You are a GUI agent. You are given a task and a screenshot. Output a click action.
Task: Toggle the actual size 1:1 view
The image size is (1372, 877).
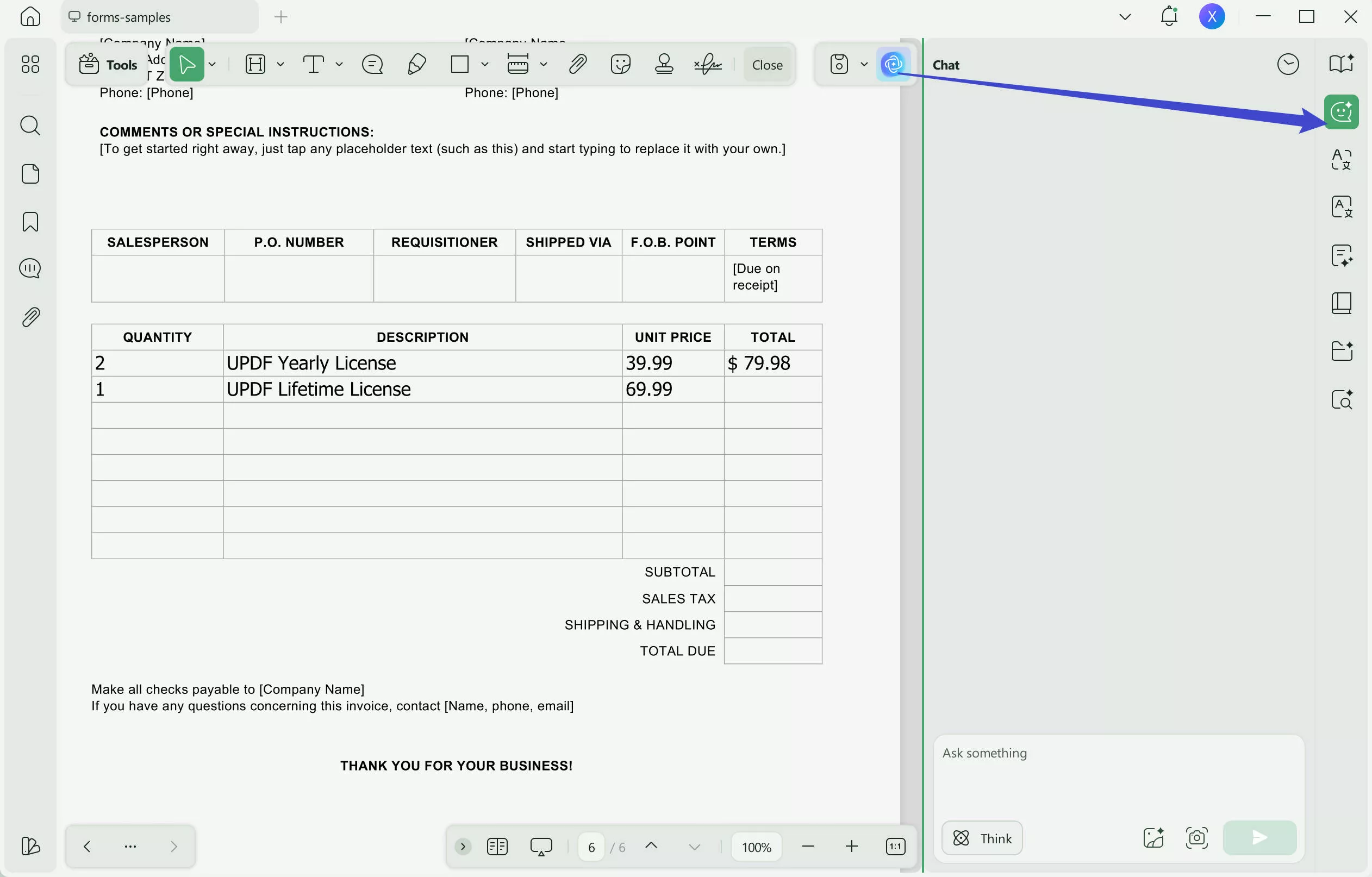(x=895, y=846)
